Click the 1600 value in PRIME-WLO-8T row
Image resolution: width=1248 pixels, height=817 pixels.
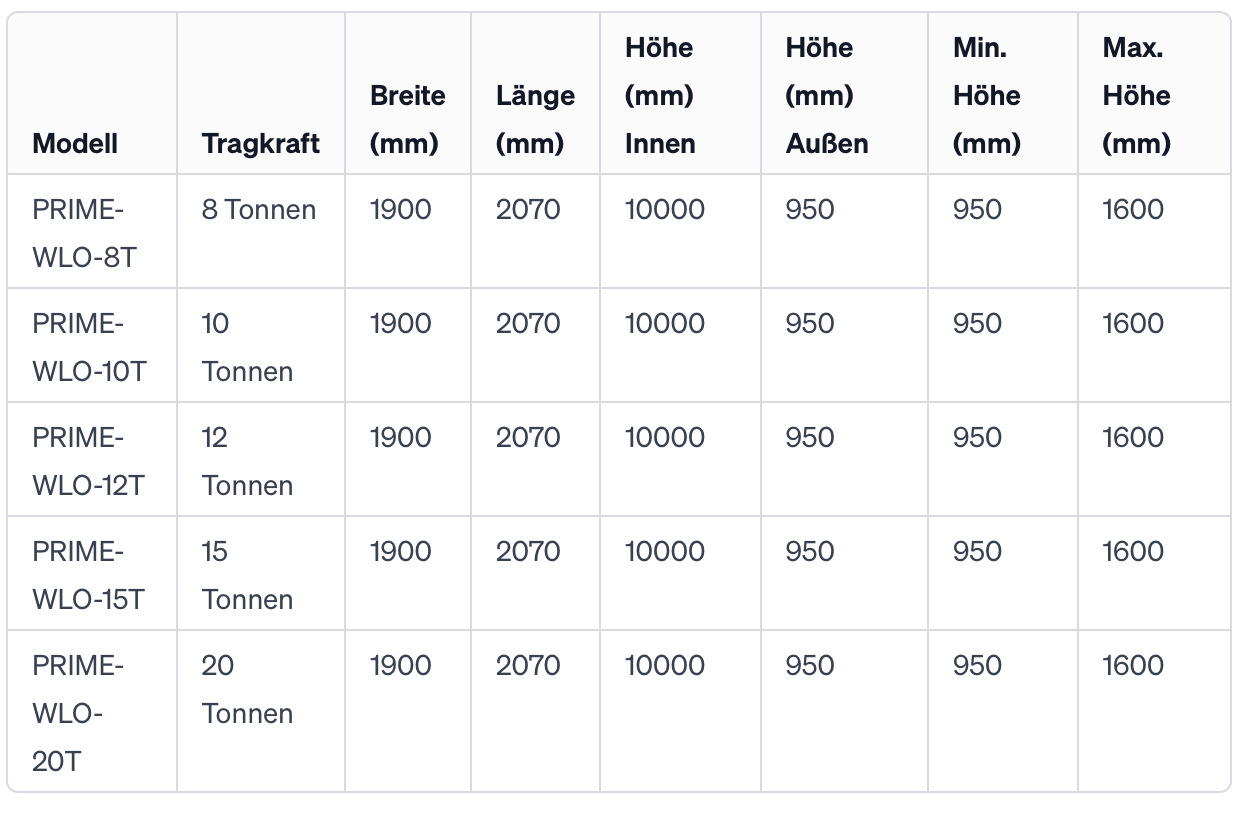click(x=1133, y=209)
